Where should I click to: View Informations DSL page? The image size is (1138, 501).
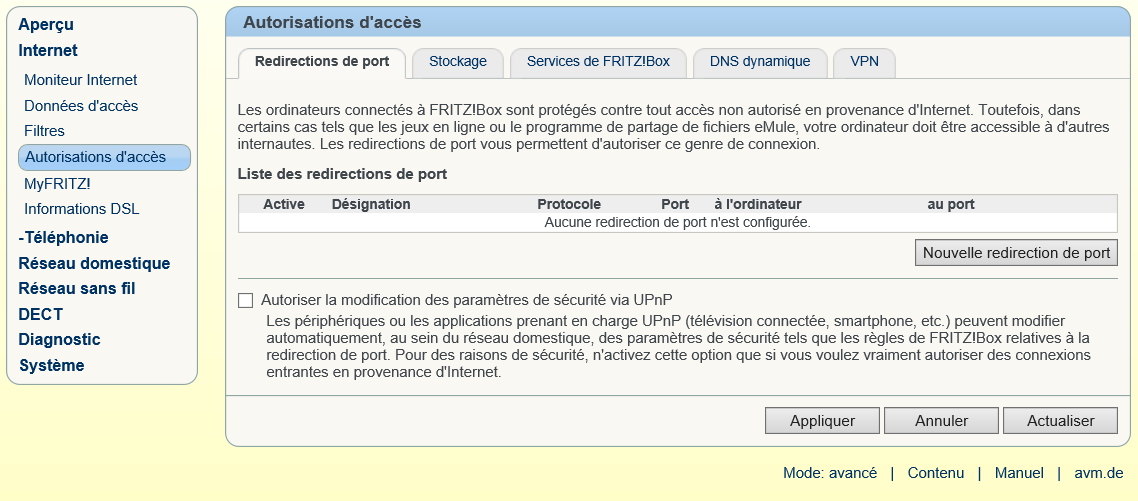tap(82, 209)
